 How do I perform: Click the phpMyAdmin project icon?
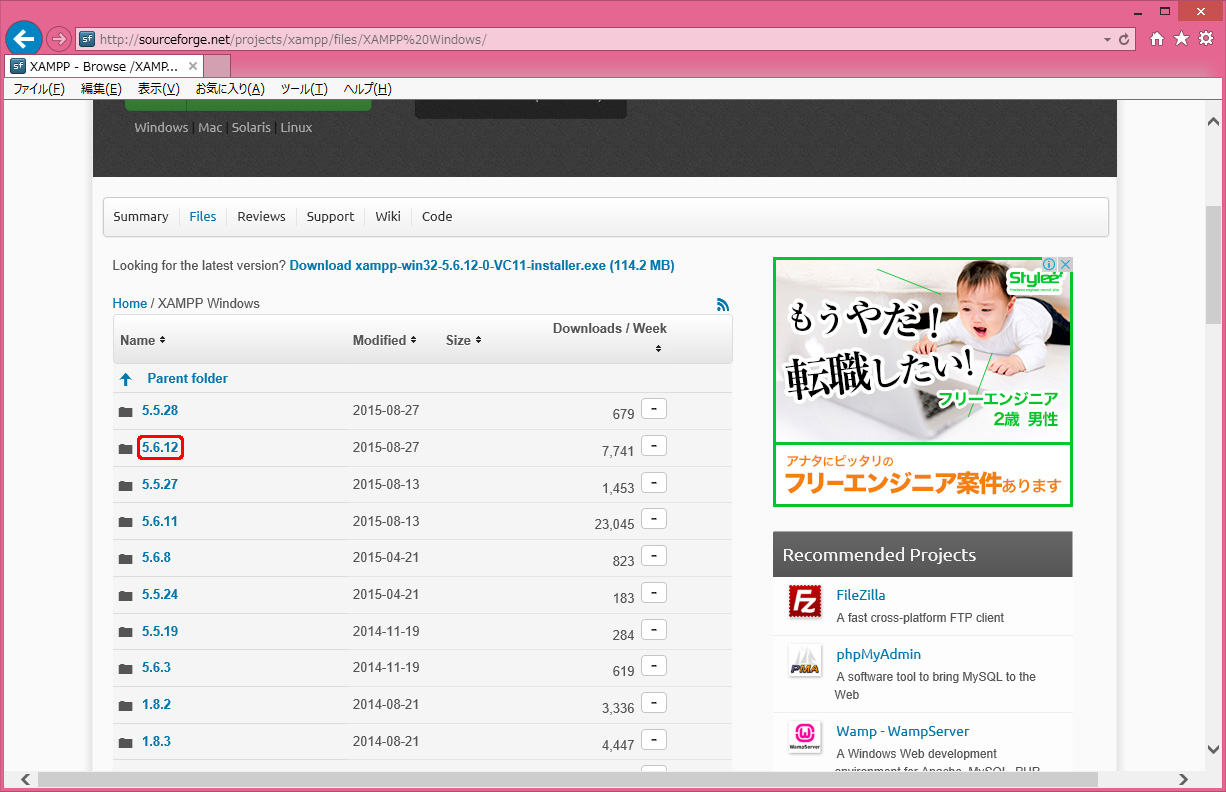(805, 661)
